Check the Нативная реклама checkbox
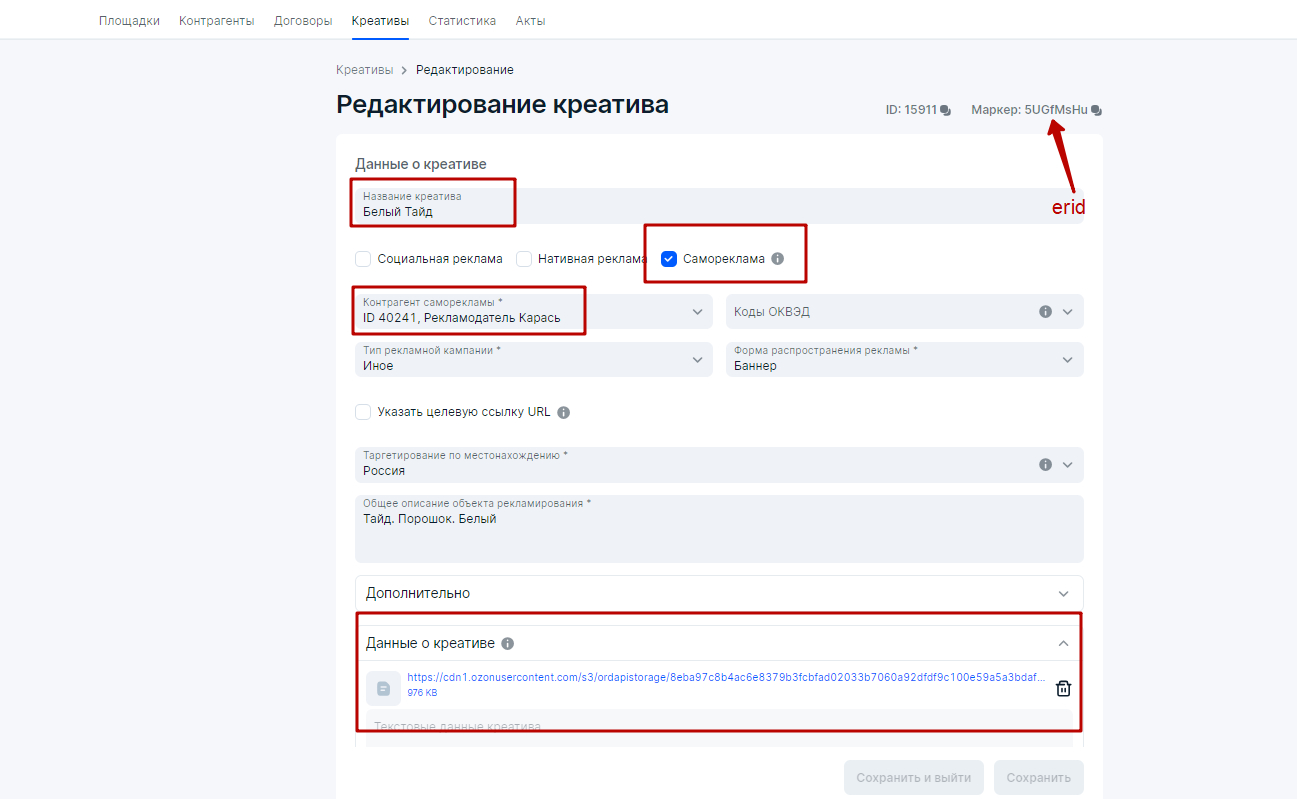This screenshot has width=1297, height=799. pyautogui.click(x=524, y=259)
